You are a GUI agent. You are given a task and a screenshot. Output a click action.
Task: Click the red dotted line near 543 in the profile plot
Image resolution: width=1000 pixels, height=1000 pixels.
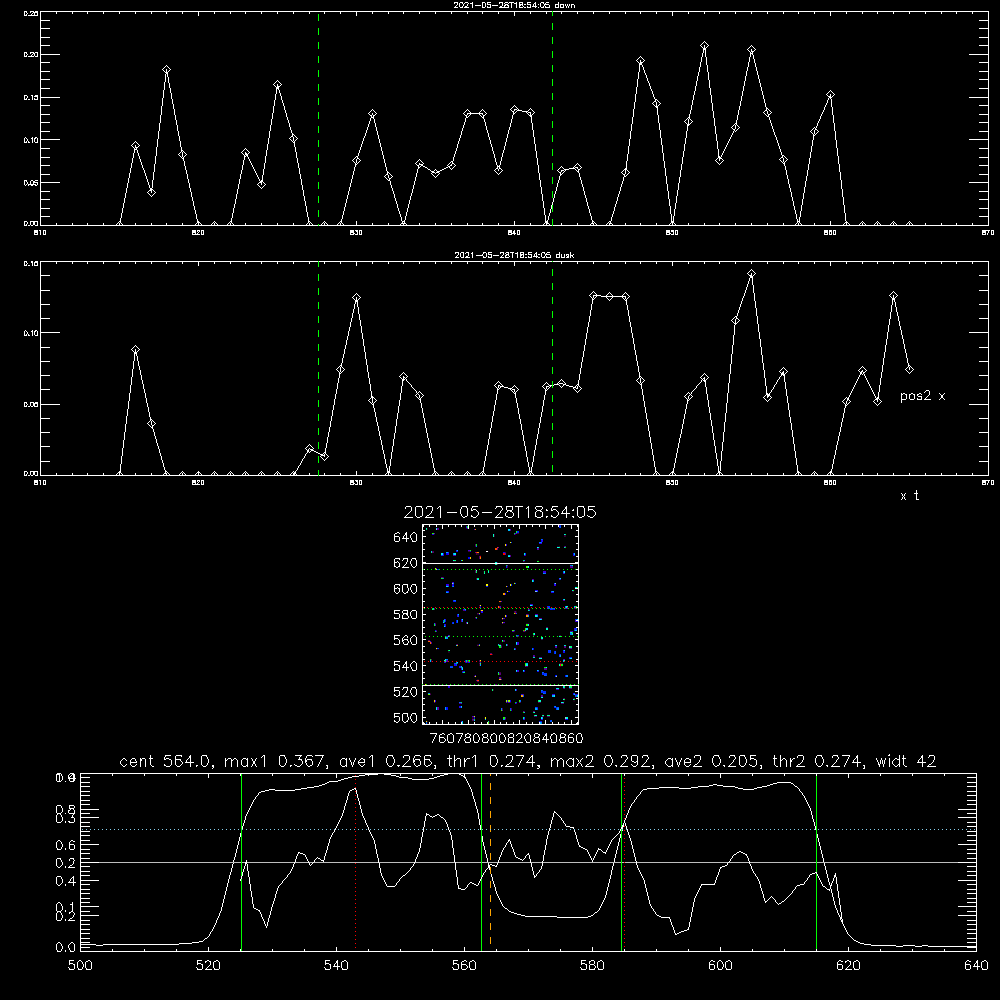pos(356,861)
